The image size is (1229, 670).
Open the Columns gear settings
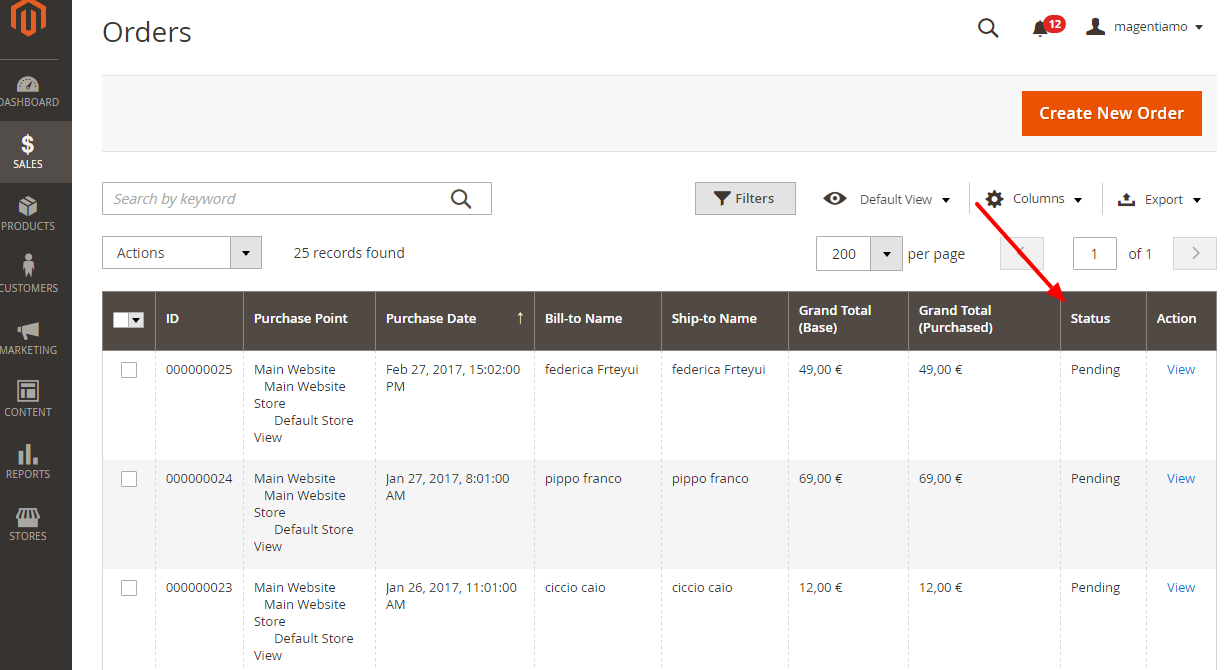994,198
